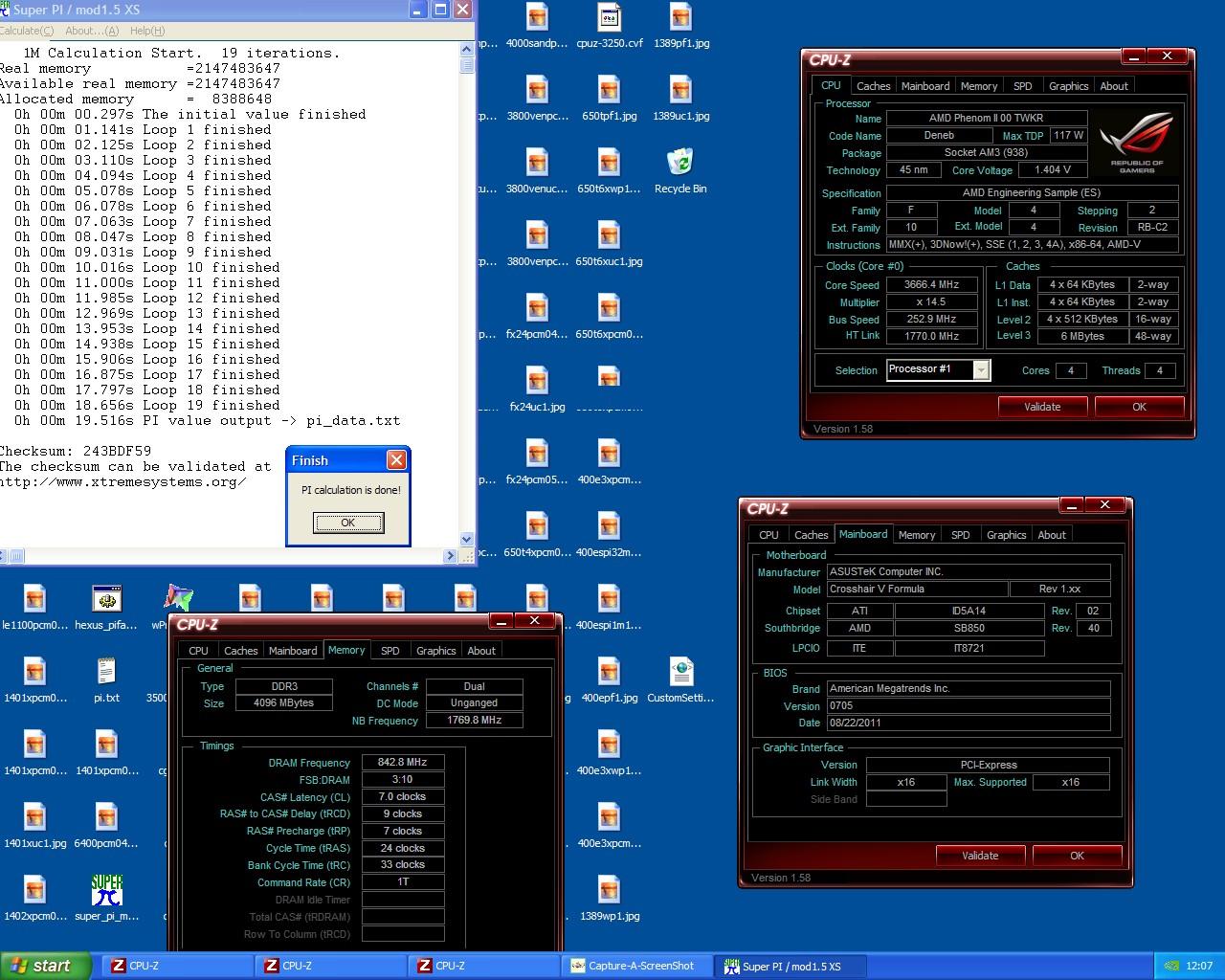This screenshot has height=980, width=1225.
Task: Select the 400e3xpcm... icon beside fx24pcm05
Action: coord(609,462)
